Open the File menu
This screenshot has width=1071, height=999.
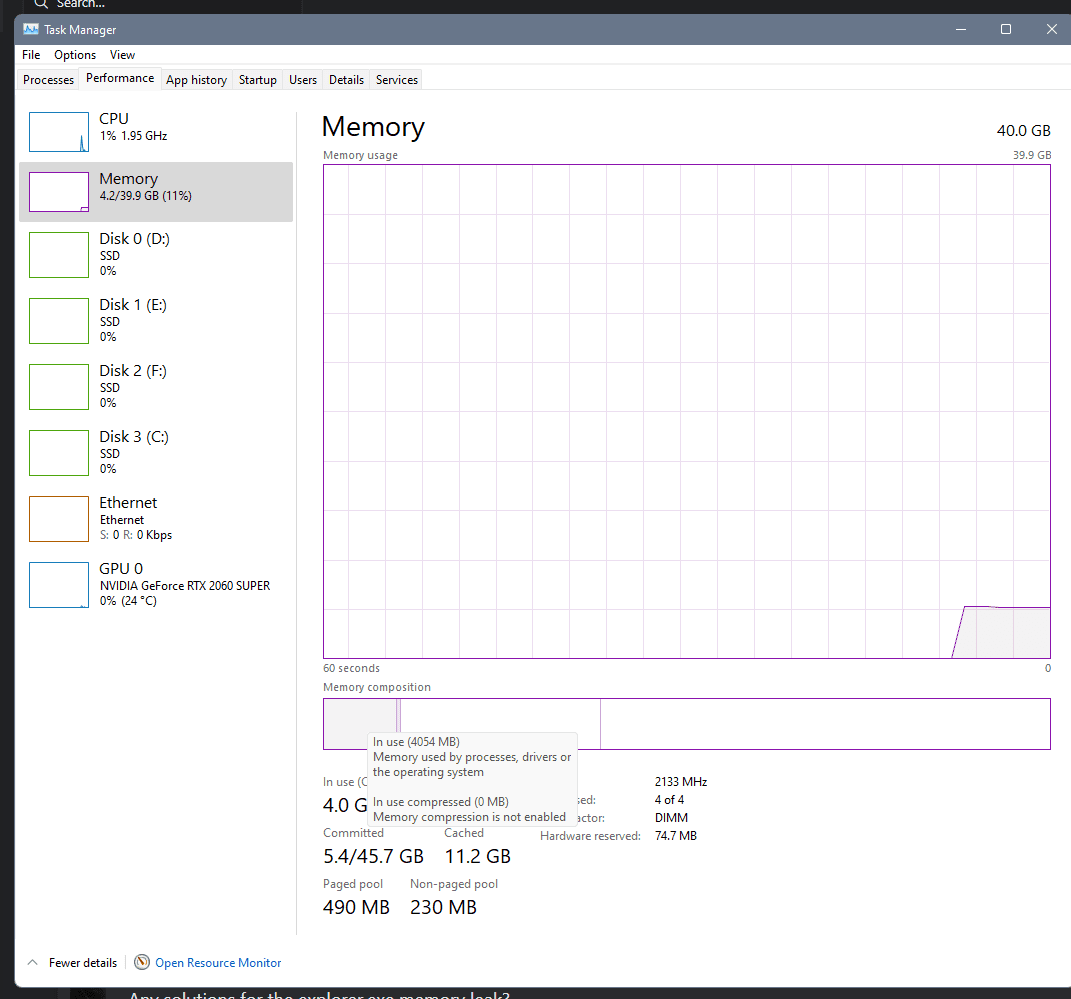click(31, 55)
